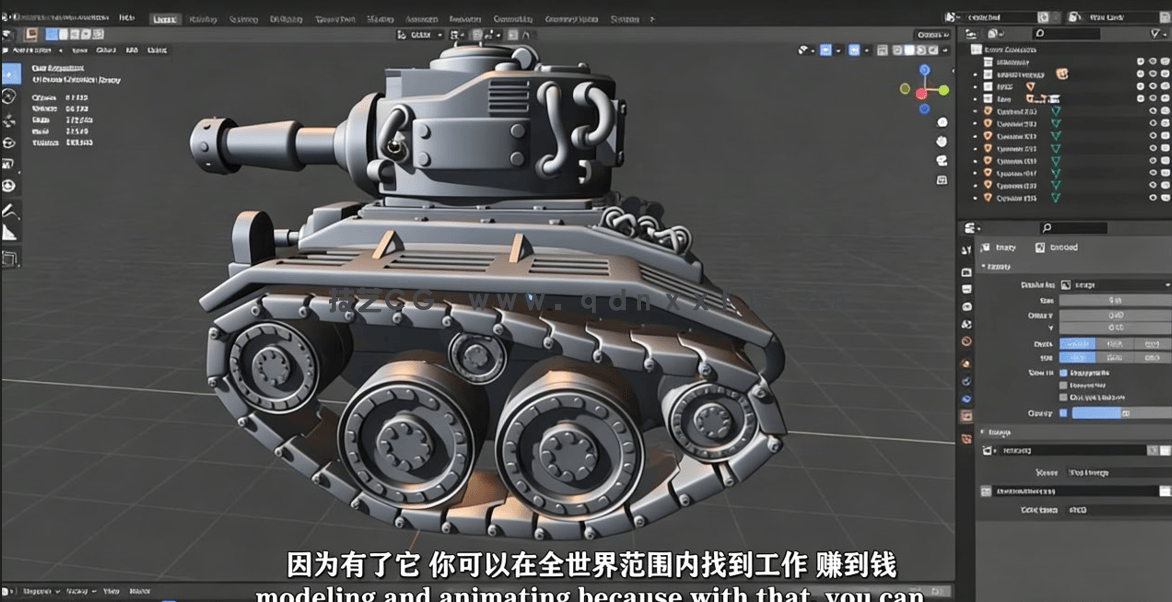
Task: Open the Help menu in the top bar
Action: pyautogui.click(x=127, y=18)
